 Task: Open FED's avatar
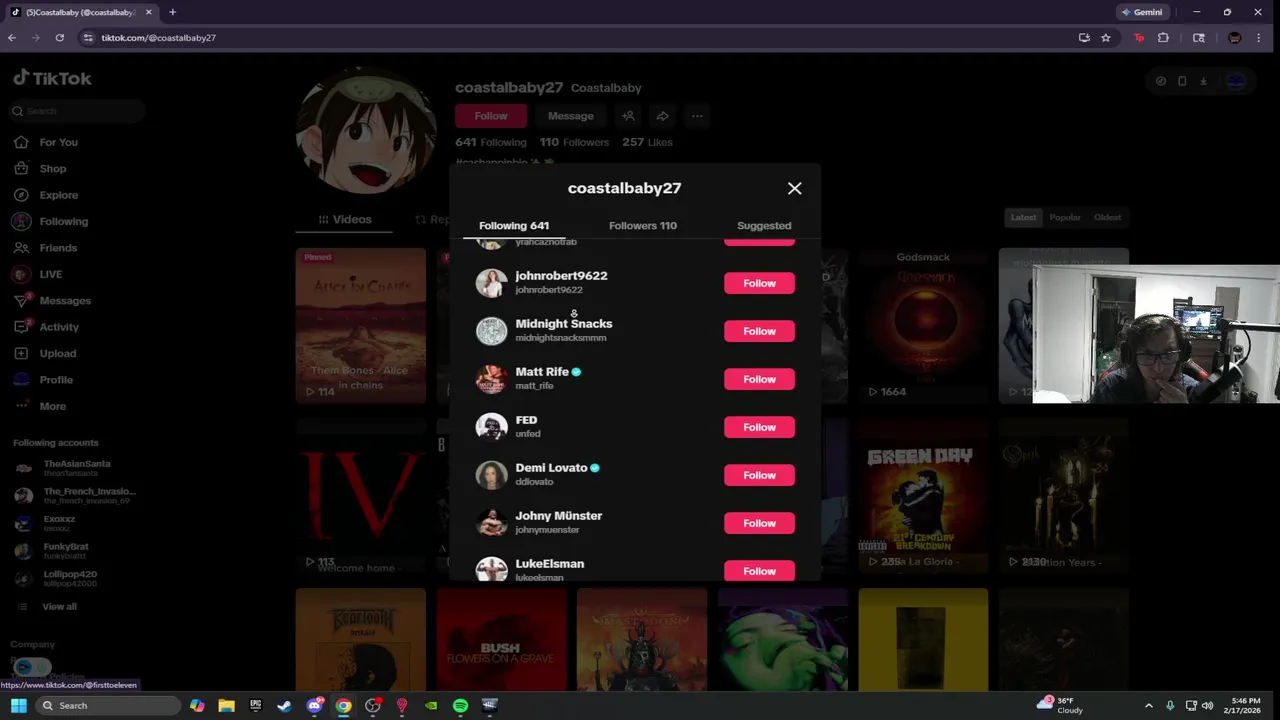[x=491, y=427]
